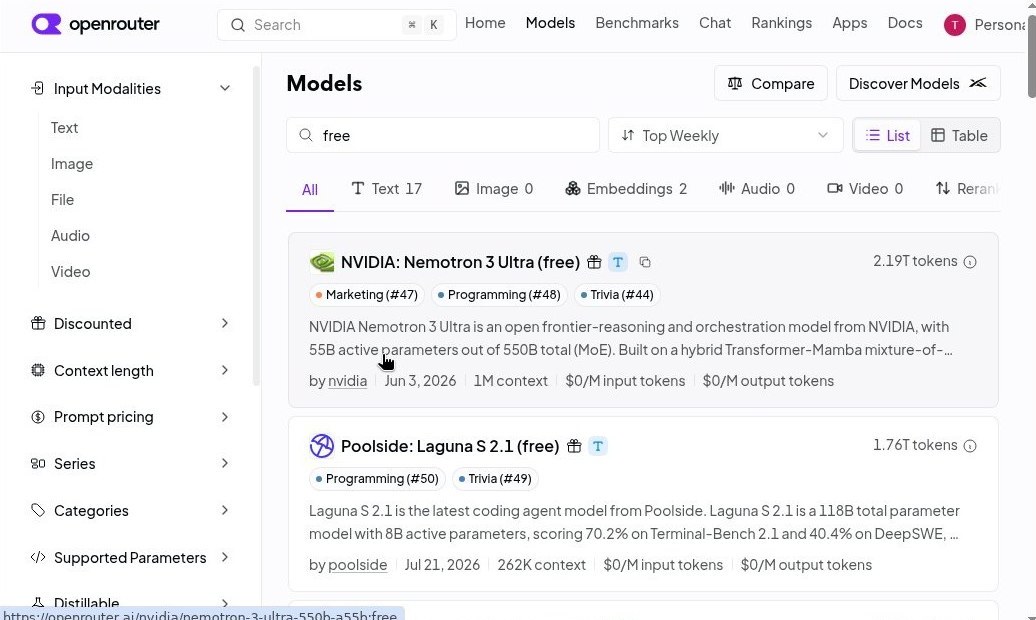The height and width of the screenshot is (620, 1036).
Task: Go to Home in the top navigation
Action: click(x=485, y=23)
